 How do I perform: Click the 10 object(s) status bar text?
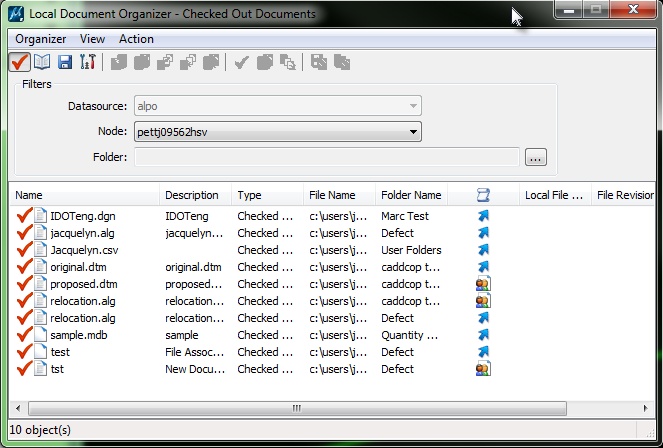[x=40, y=430]
